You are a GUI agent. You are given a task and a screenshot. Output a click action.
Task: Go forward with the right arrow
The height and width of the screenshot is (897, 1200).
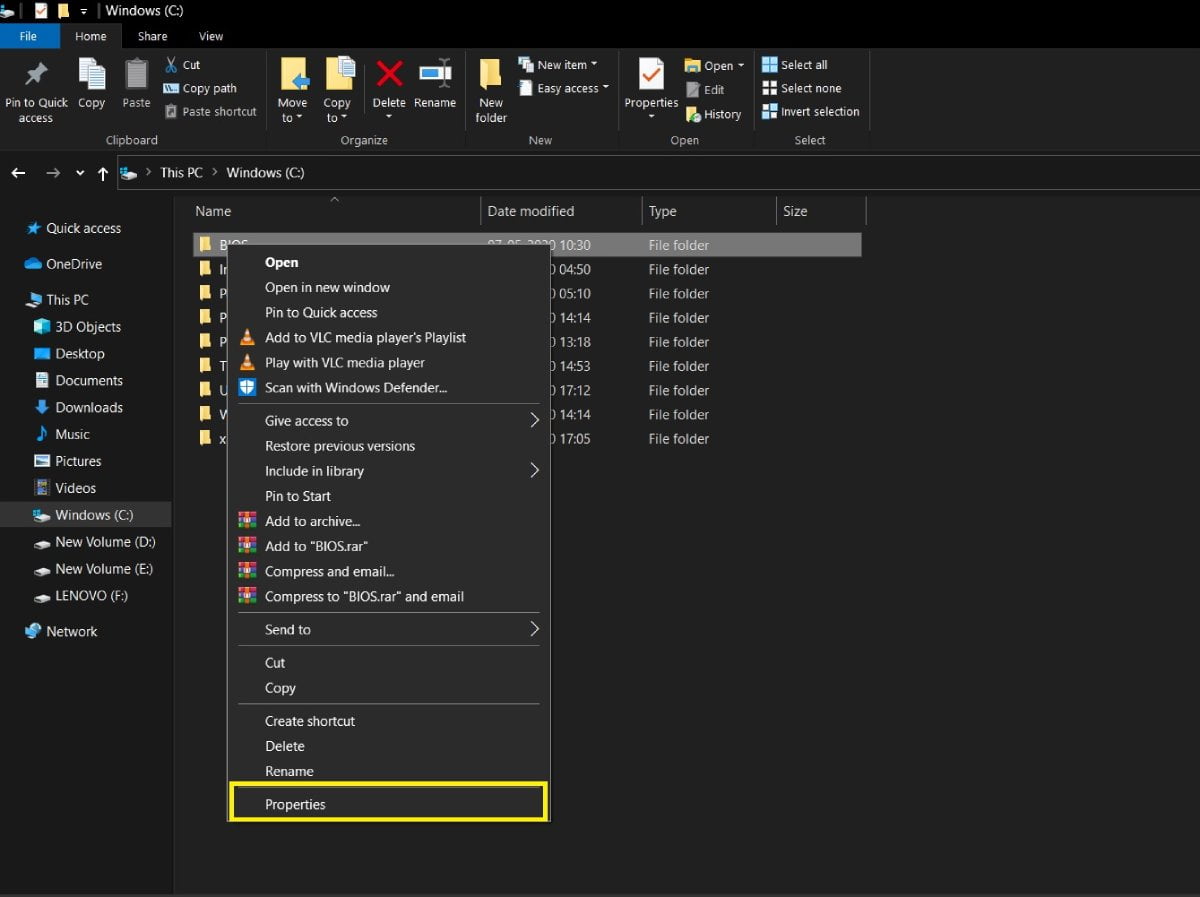point(53,173)
